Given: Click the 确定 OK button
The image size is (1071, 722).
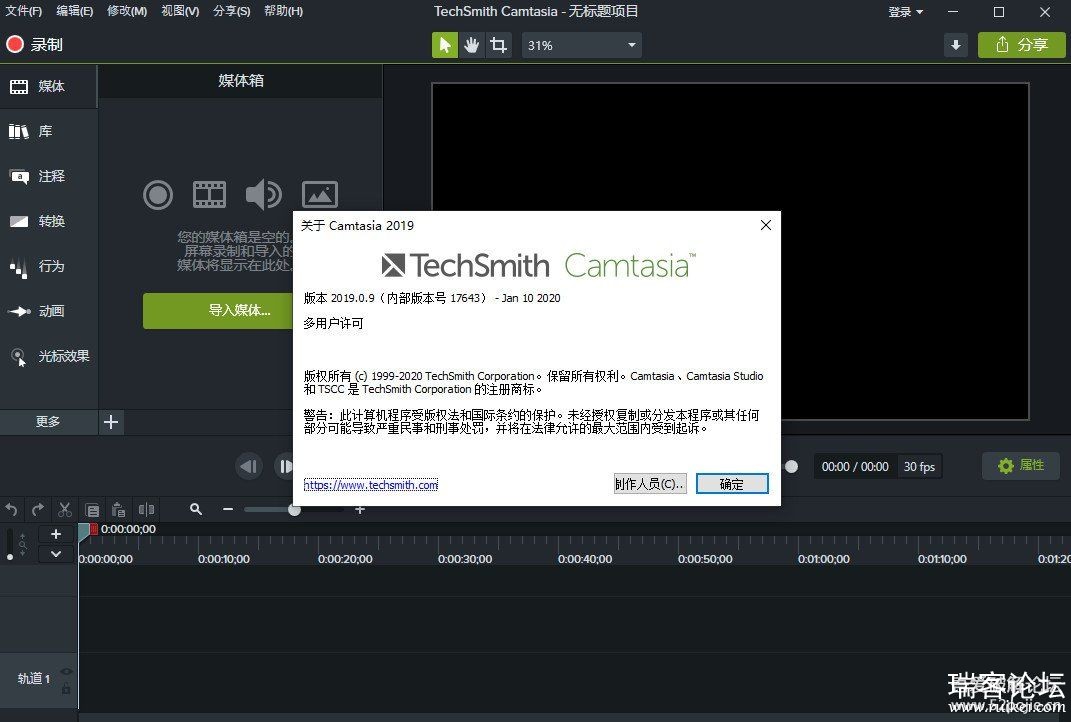Looking at the screenshot, I should pyautogui.click(x=732, y=484).
